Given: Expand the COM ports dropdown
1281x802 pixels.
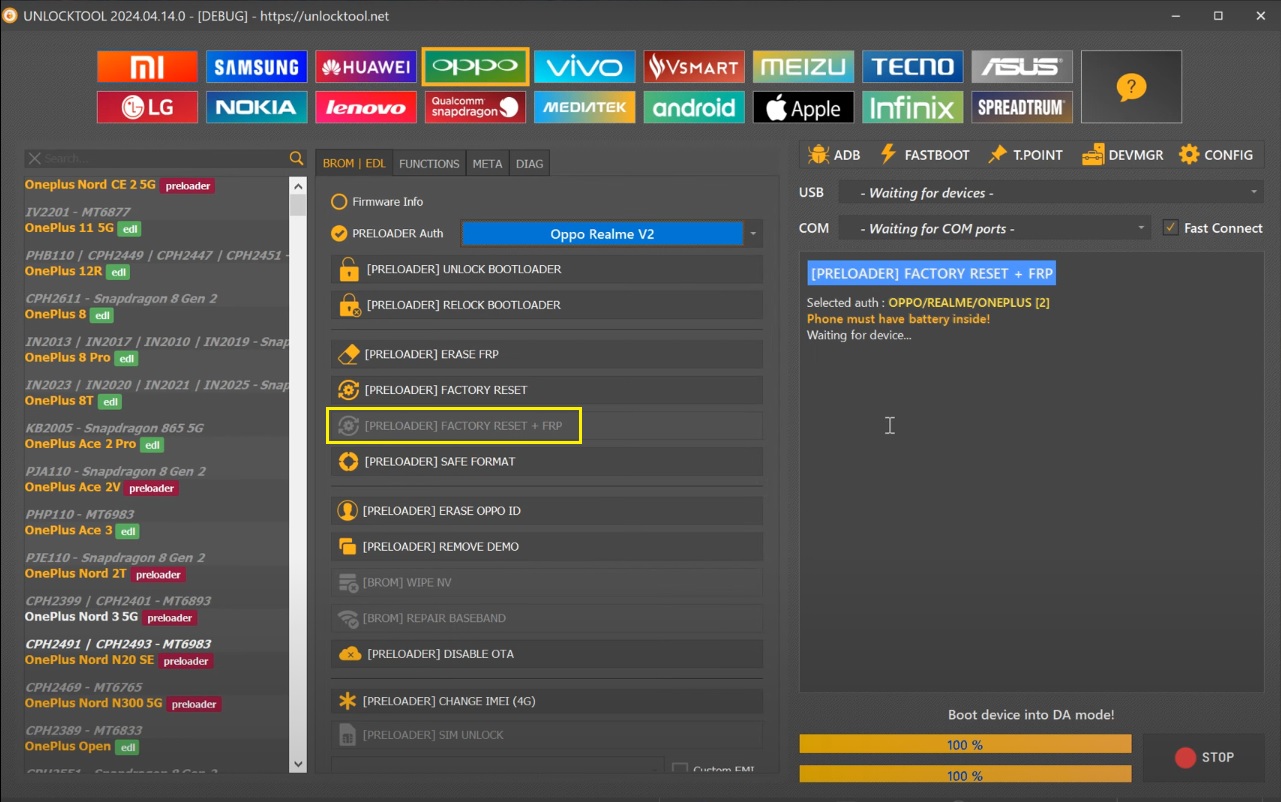Looking at the screenshot, I should (x=994, y=229).
